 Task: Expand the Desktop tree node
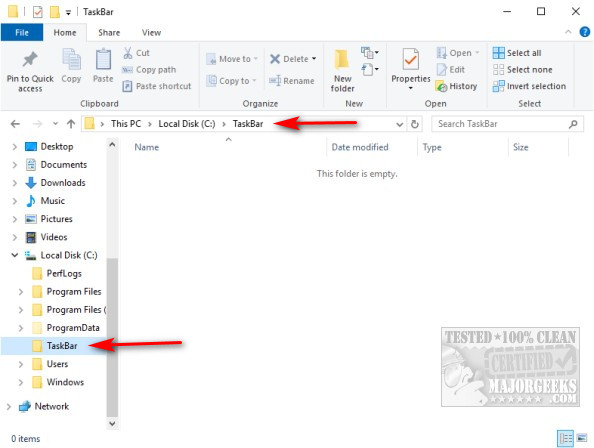click(15, 147)
